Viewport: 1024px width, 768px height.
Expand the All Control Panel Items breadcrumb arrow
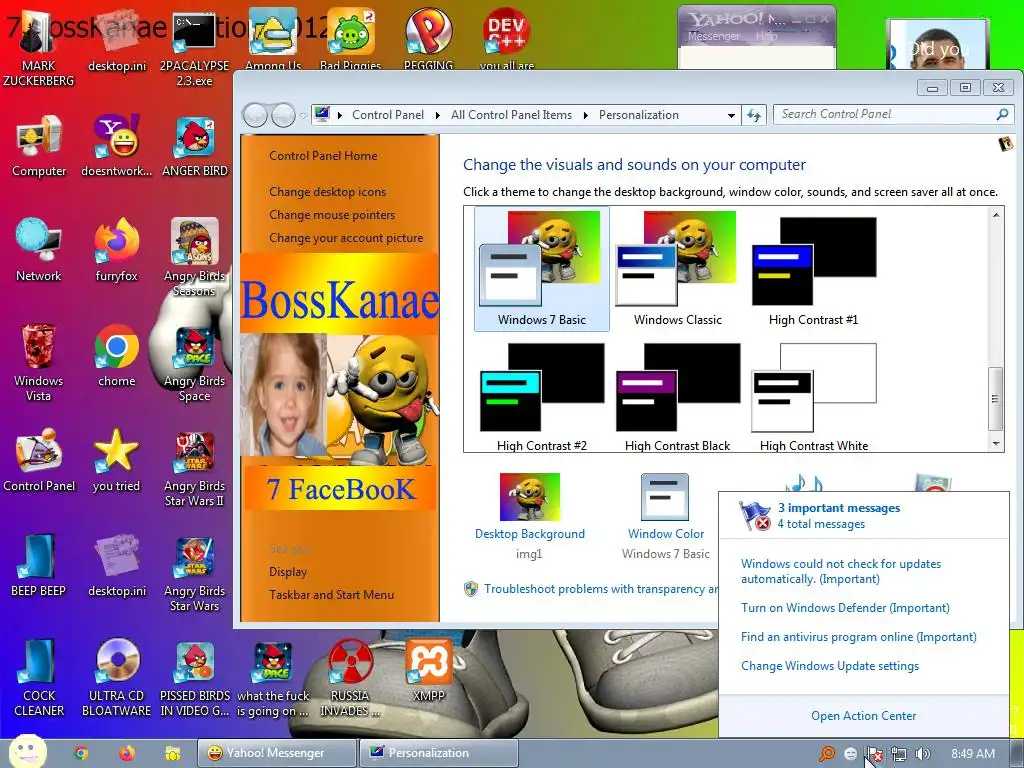pyautogui.click(x=586, y=115)
